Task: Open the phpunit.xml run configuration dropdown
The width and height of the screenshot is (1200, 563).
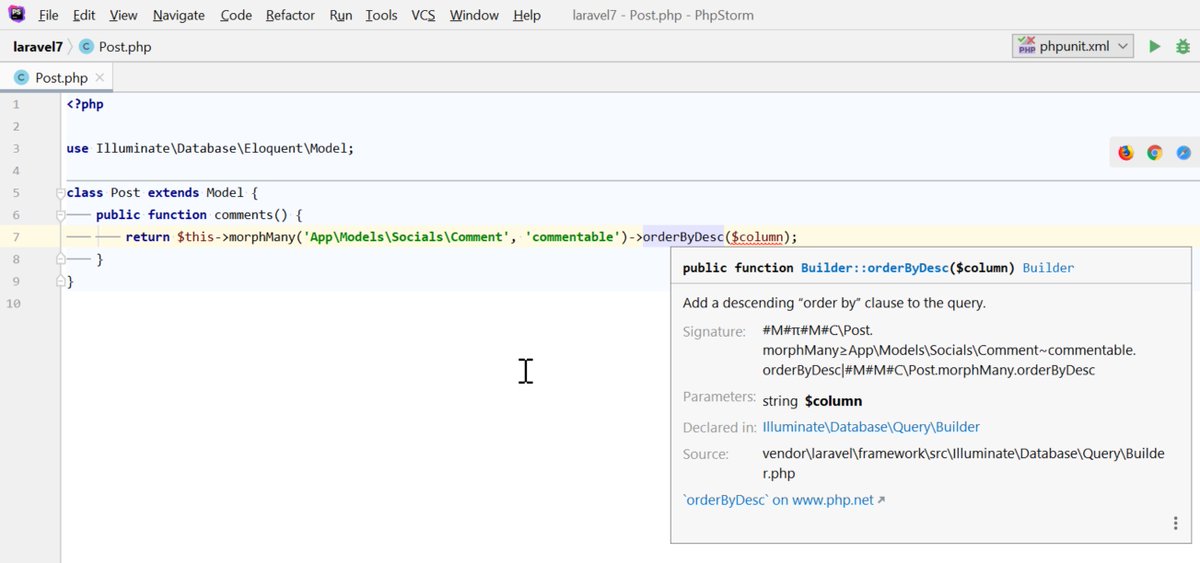Action: (x=1073, y=46)
